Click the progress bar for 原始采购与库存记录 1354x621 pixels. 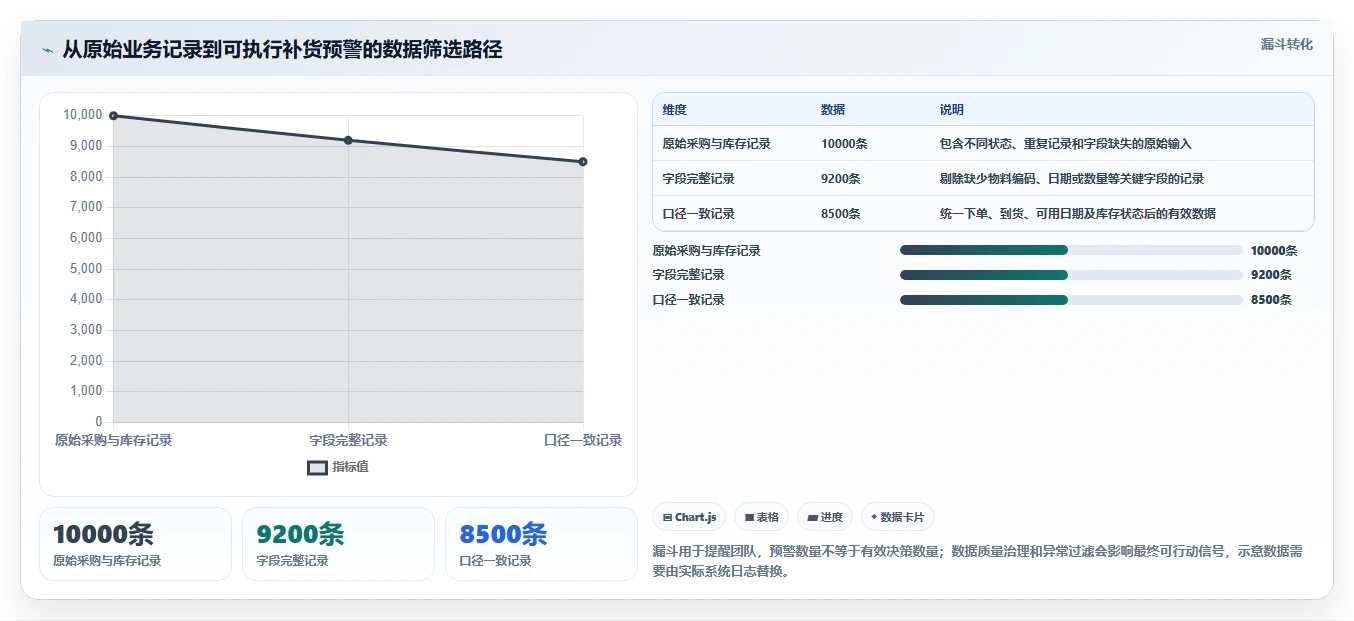pyautogui.click(x=1071, y=250)
